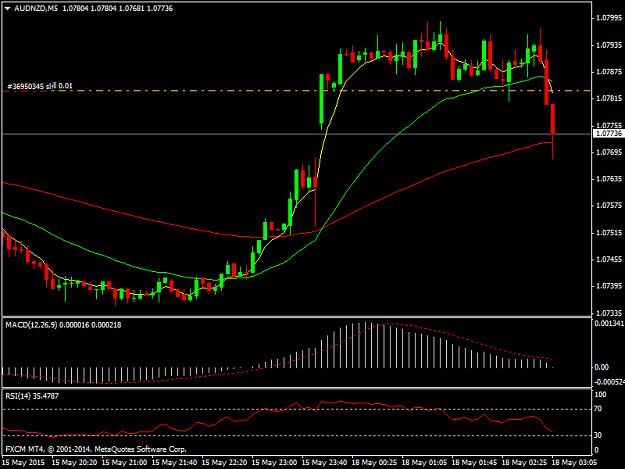Screen dimensions: 625x469
Task: Click the 18 May 02:25 time label
Action: point(524,463)
